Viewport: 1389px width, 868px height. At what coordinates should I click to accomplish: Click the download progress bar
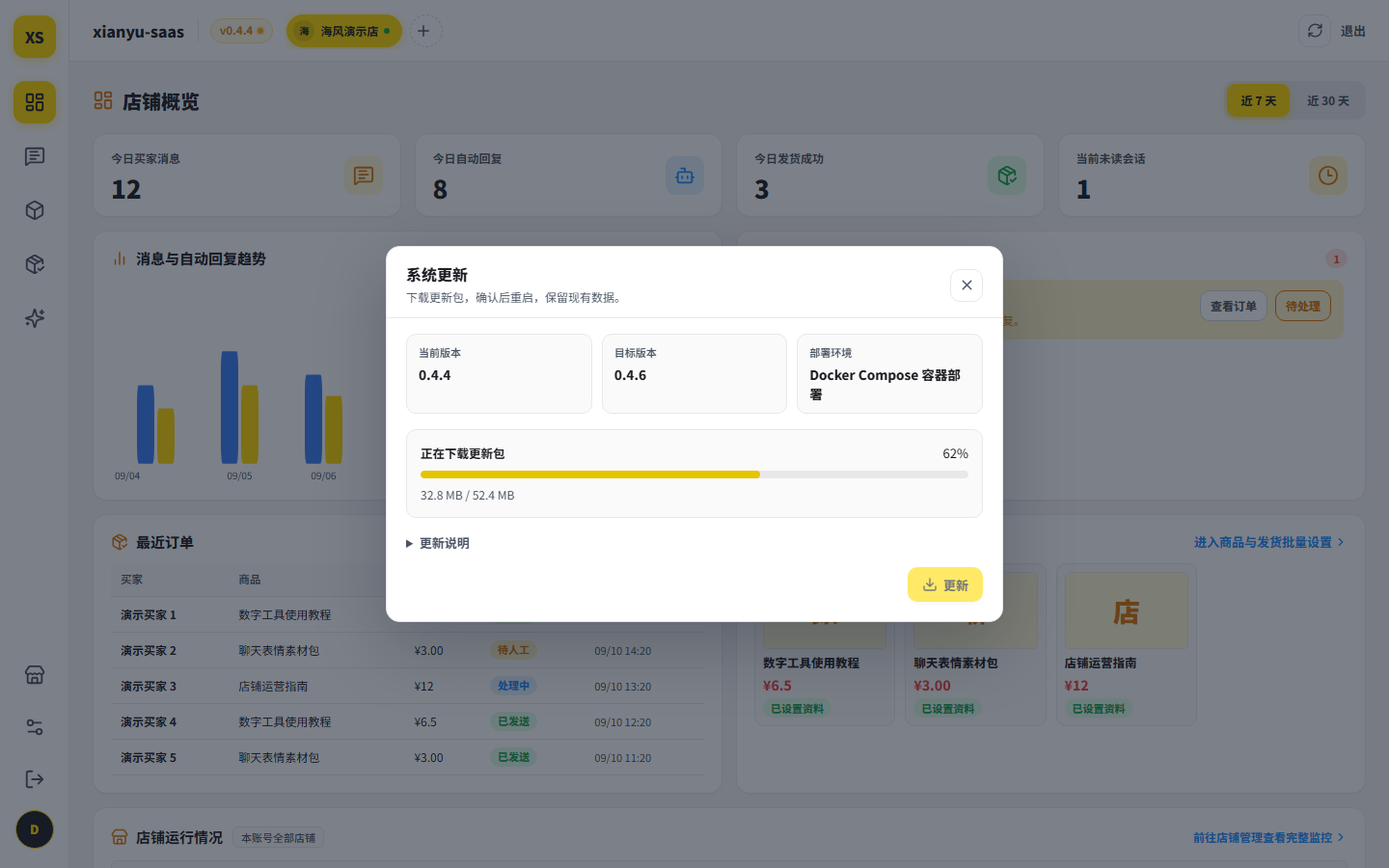(x=694, y=475)
